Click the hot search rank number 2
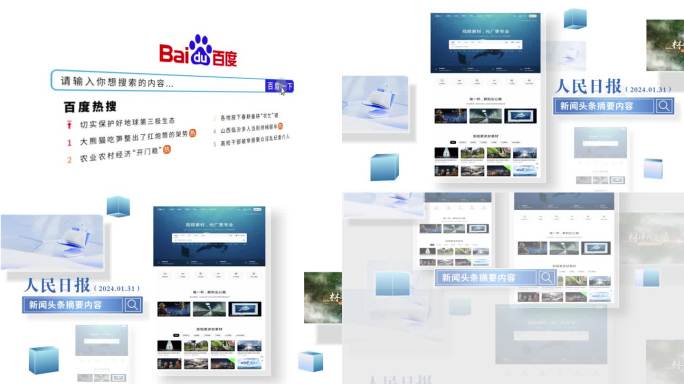This screenshot has width=684, height=384. point(69,160)
